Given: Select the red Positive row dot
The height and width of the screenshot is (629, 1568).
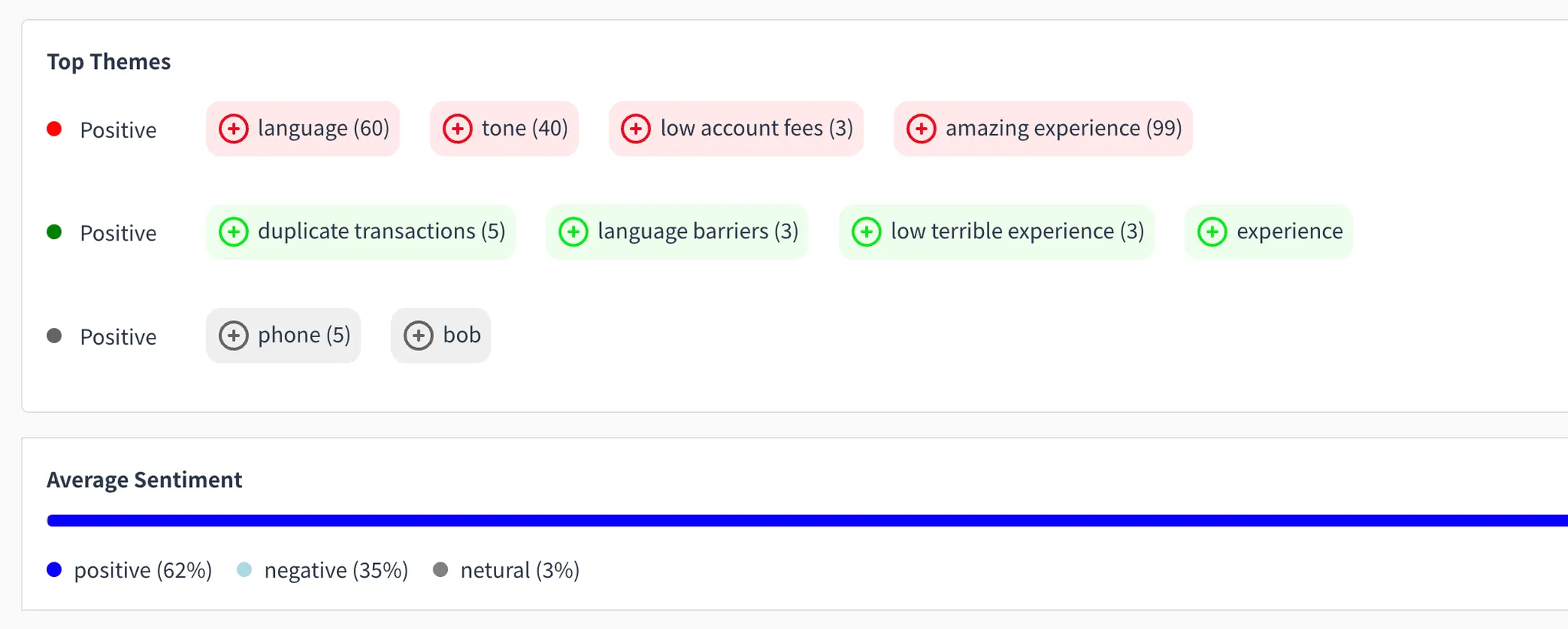Looking at the screenshot, I should point(54,129).
